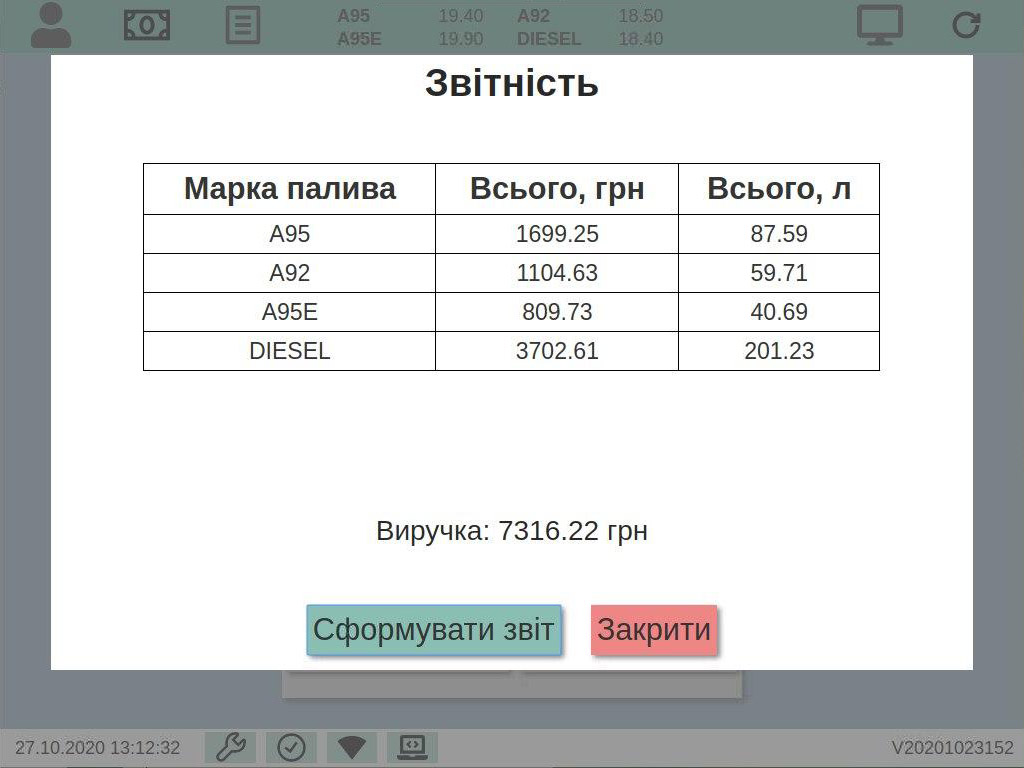Click the version label V20201023152
The image size is (1024, 768).
[x=952, y=748]
